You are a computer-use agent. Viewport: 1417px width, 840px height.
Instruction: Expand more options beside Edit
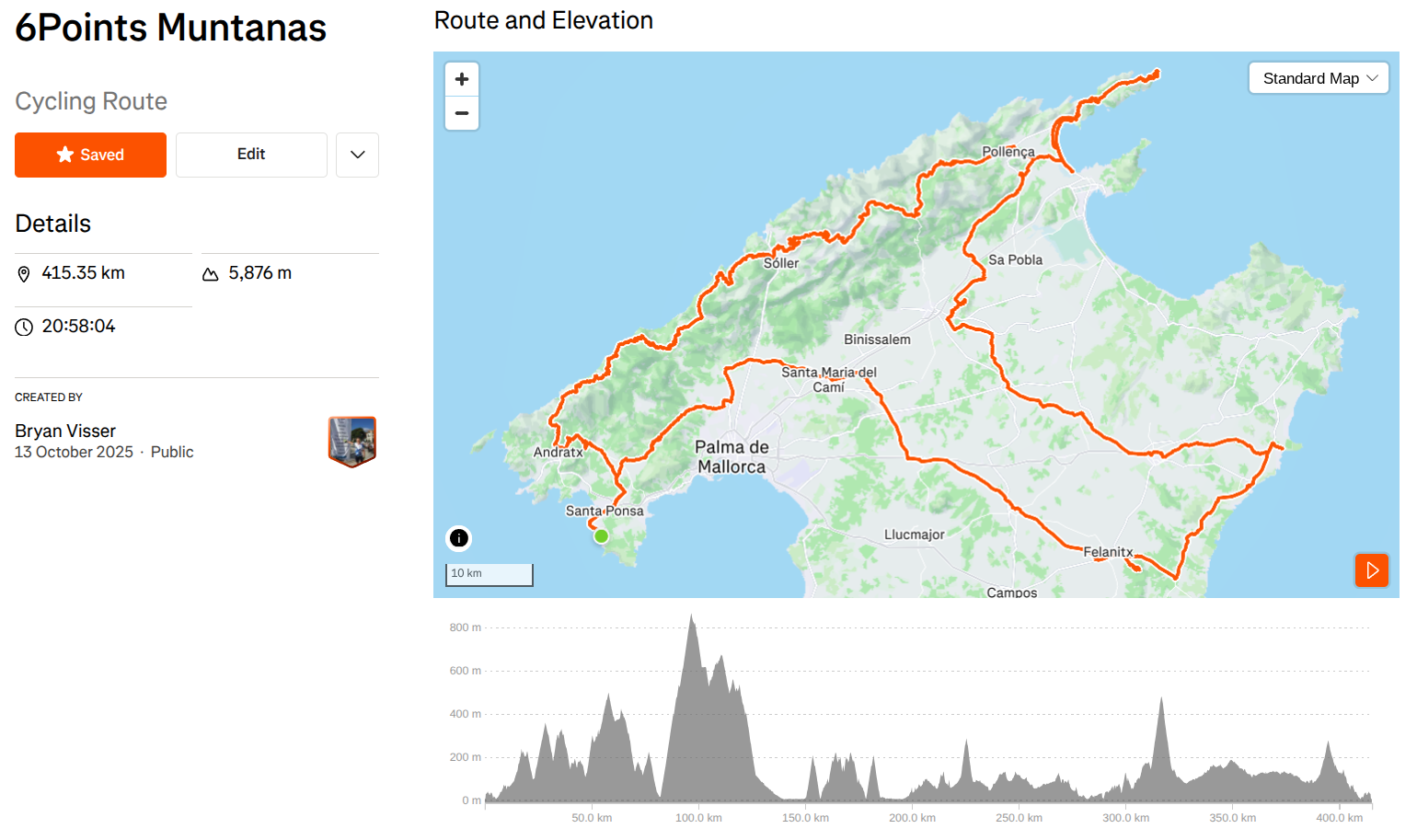[358, 155]
